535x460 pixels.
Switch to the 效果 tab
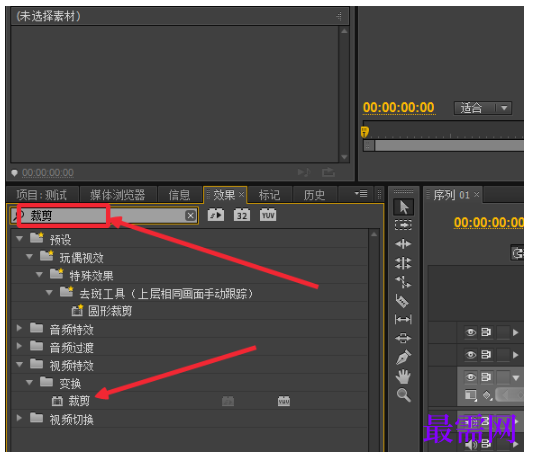224,195
